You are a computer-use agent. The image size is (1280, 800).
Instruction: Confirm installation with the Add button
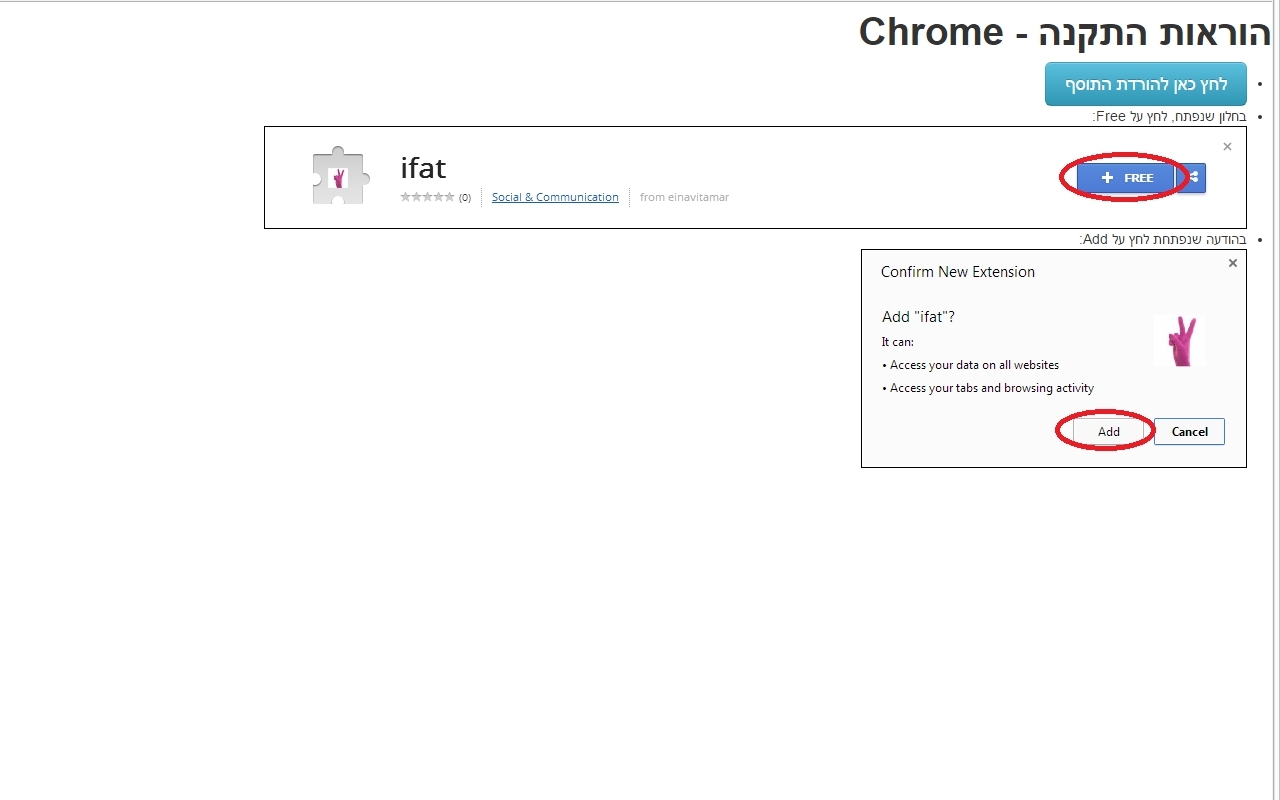click(x=1107, y=431)
